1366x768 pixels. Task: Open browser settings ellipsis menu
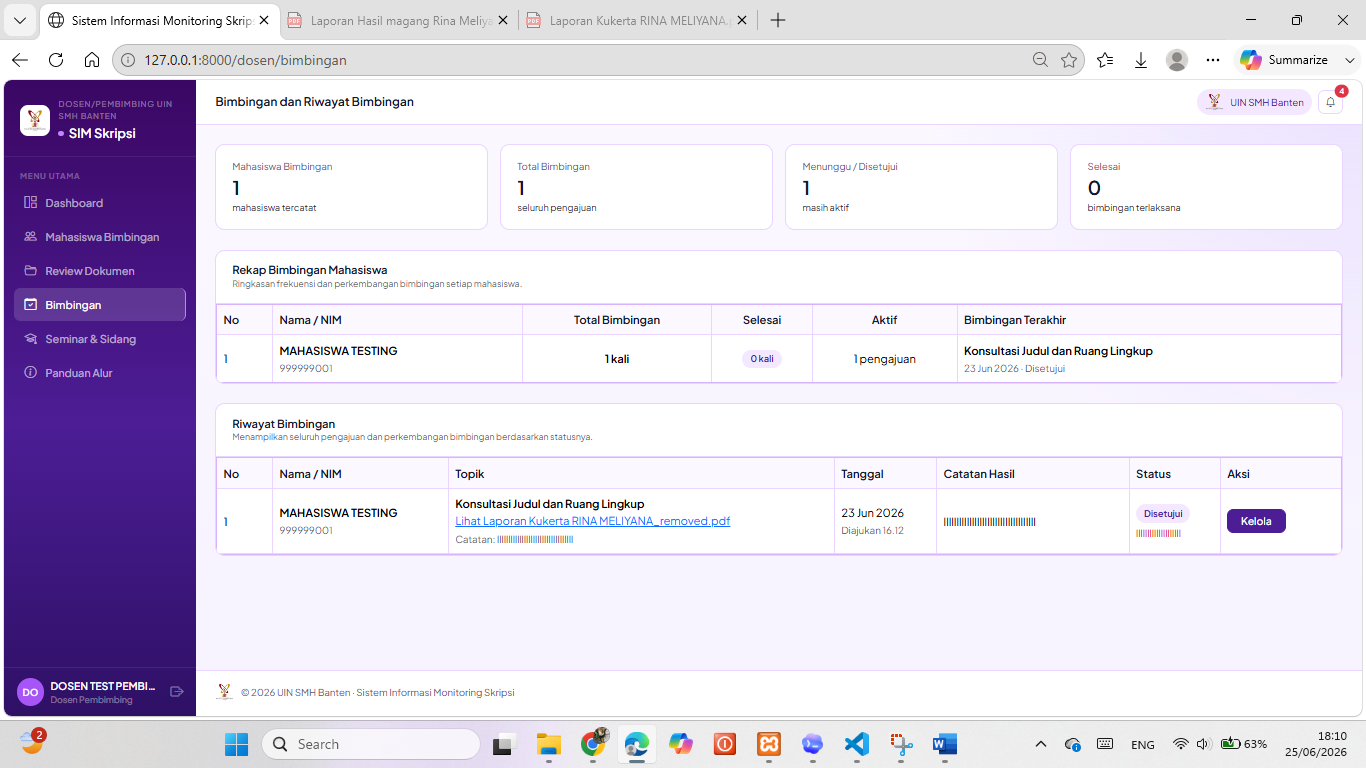point(1213,60)
